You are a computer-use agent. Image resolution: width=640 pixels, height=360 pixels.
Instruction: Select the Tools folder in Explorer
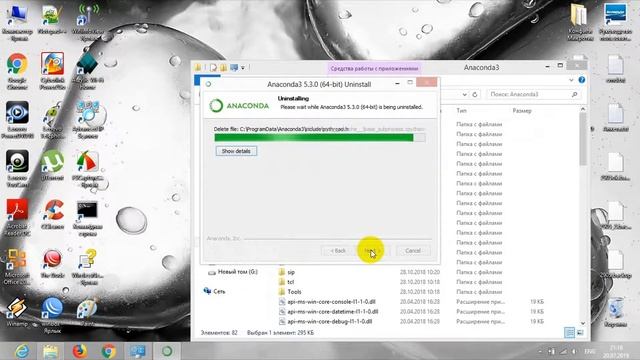pyautogui.click(x=294, y=291)
